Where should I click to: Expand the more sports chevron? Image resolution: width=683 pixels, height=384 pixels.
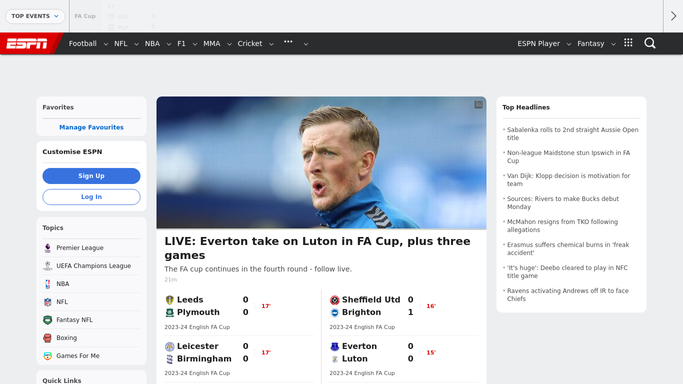(x=306, y=44)
